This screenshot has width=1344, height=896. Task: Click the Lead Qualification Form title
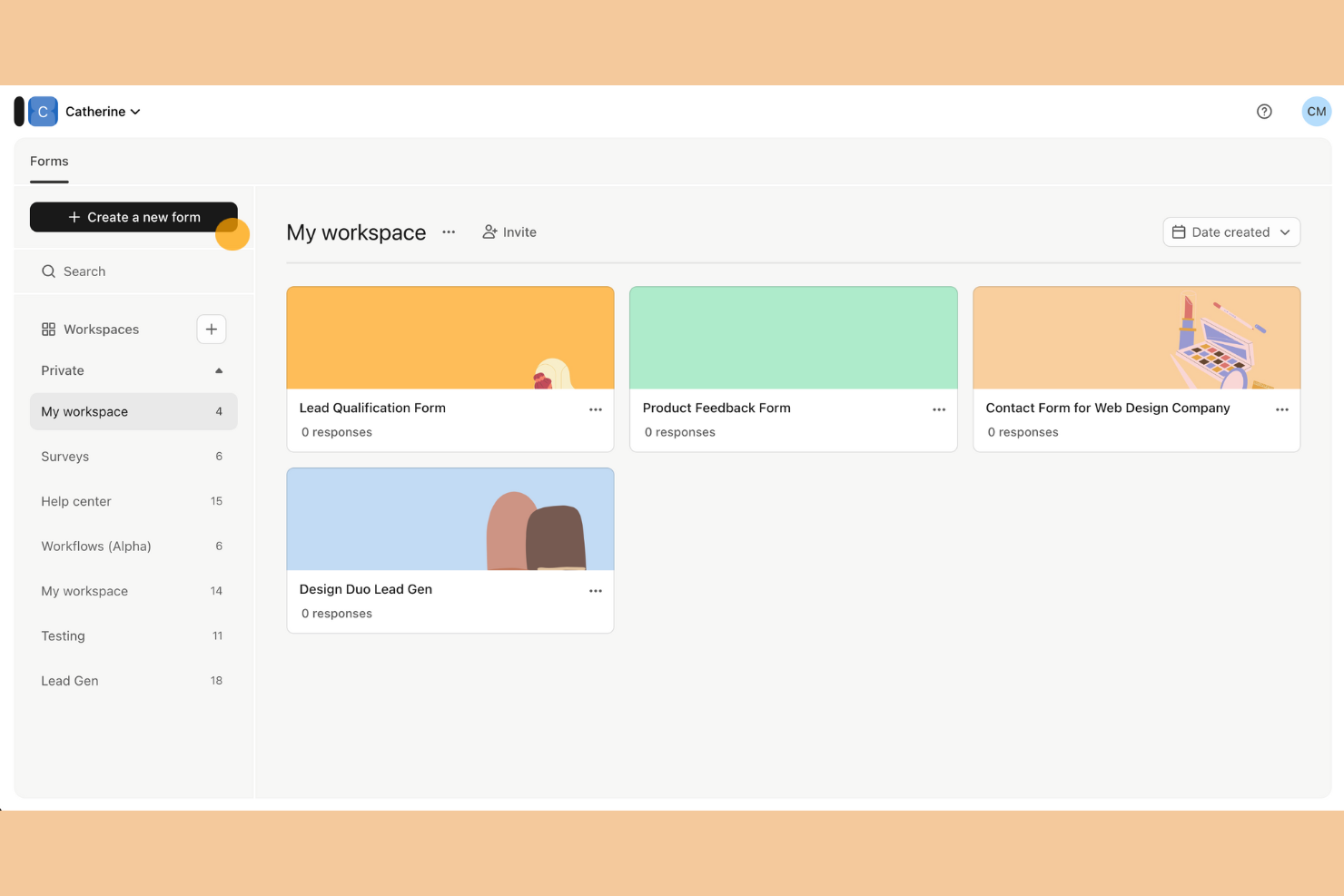[x=372, y=409]
